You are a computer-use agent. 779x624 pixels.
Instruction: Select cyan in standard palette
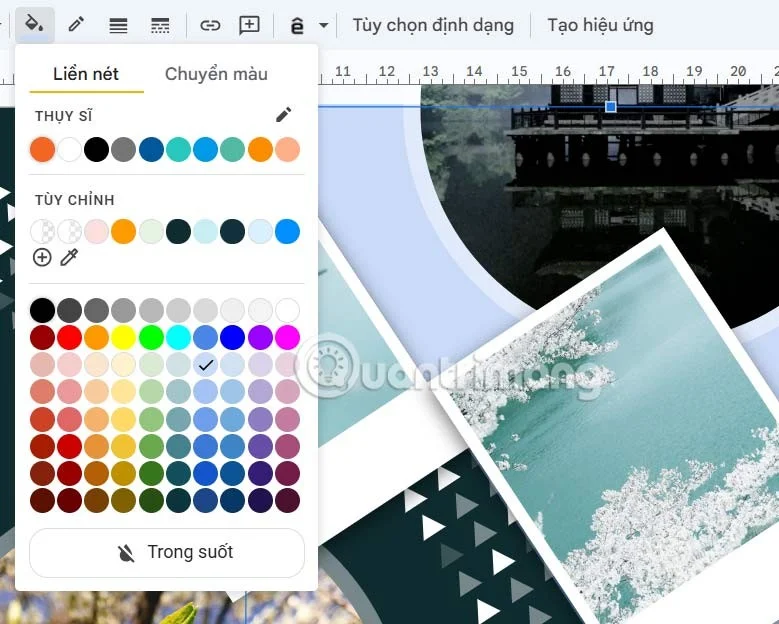pyautogui.click(x=178, y=338)
